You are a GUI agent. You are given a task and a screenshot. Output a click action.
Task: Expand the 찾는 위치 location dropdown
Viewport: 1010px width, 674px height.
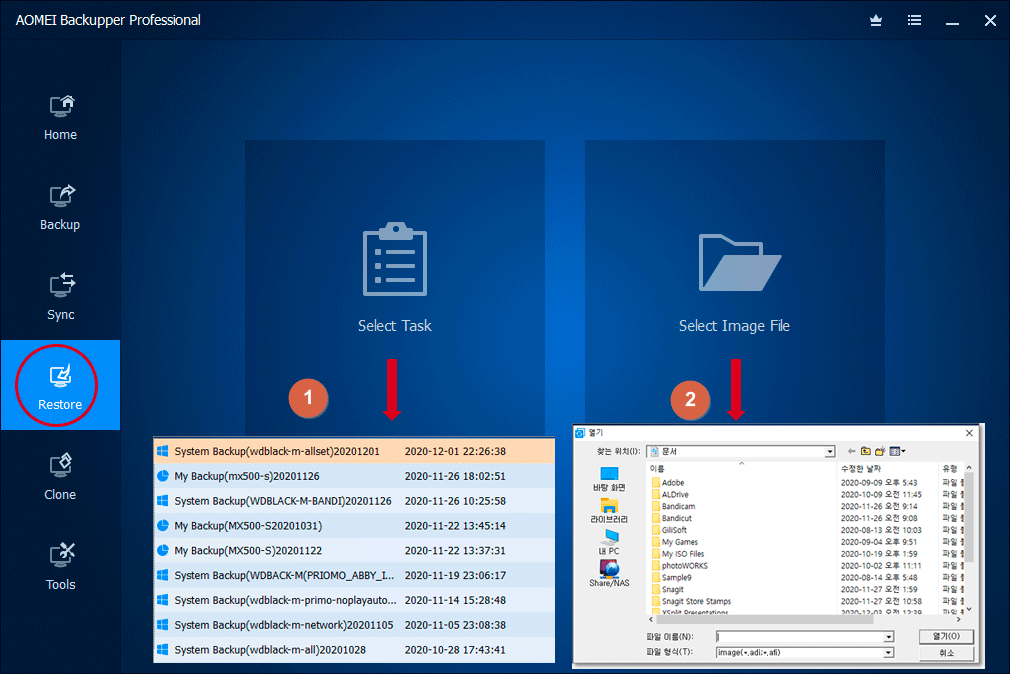pyautogui.click(x=830, y=452)
